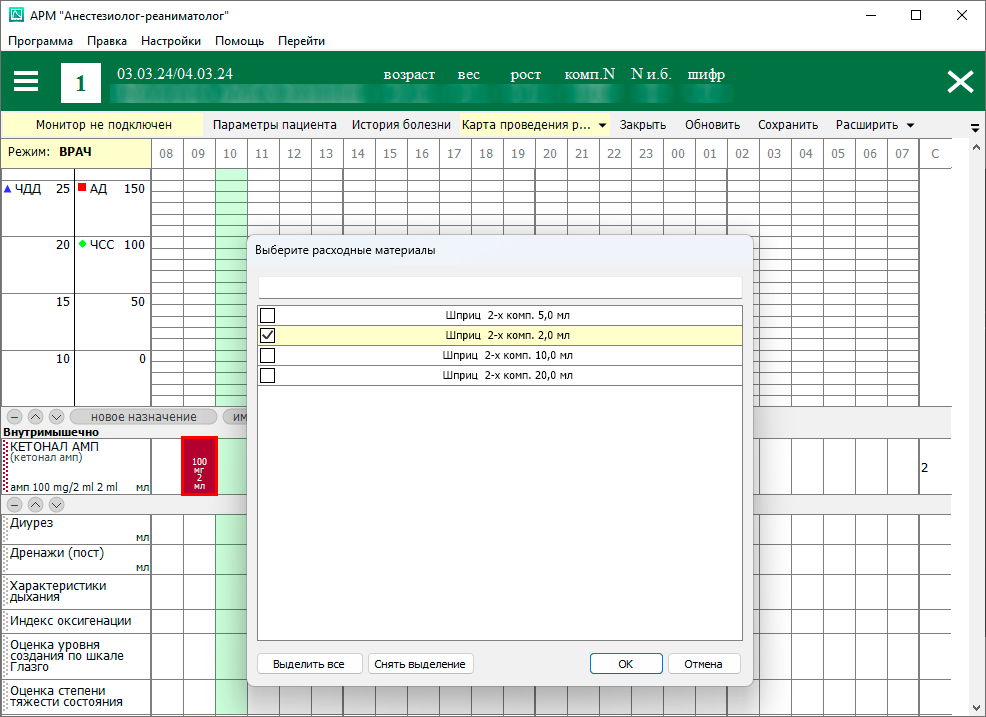Open the Расширить dropdown arrow

(910, 125)
